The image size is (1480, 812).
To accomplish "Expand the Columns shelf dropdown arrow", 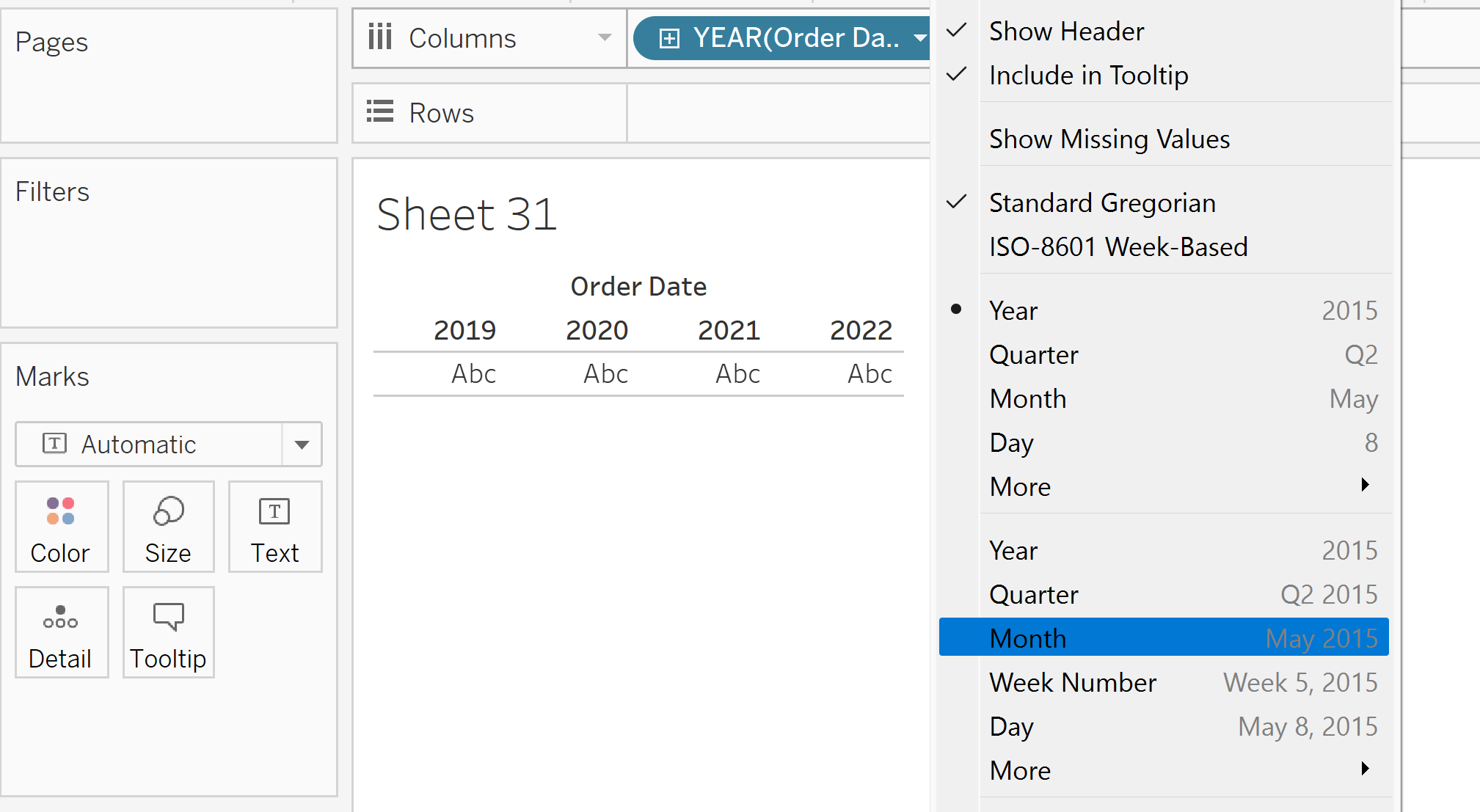I will (605, 38).
